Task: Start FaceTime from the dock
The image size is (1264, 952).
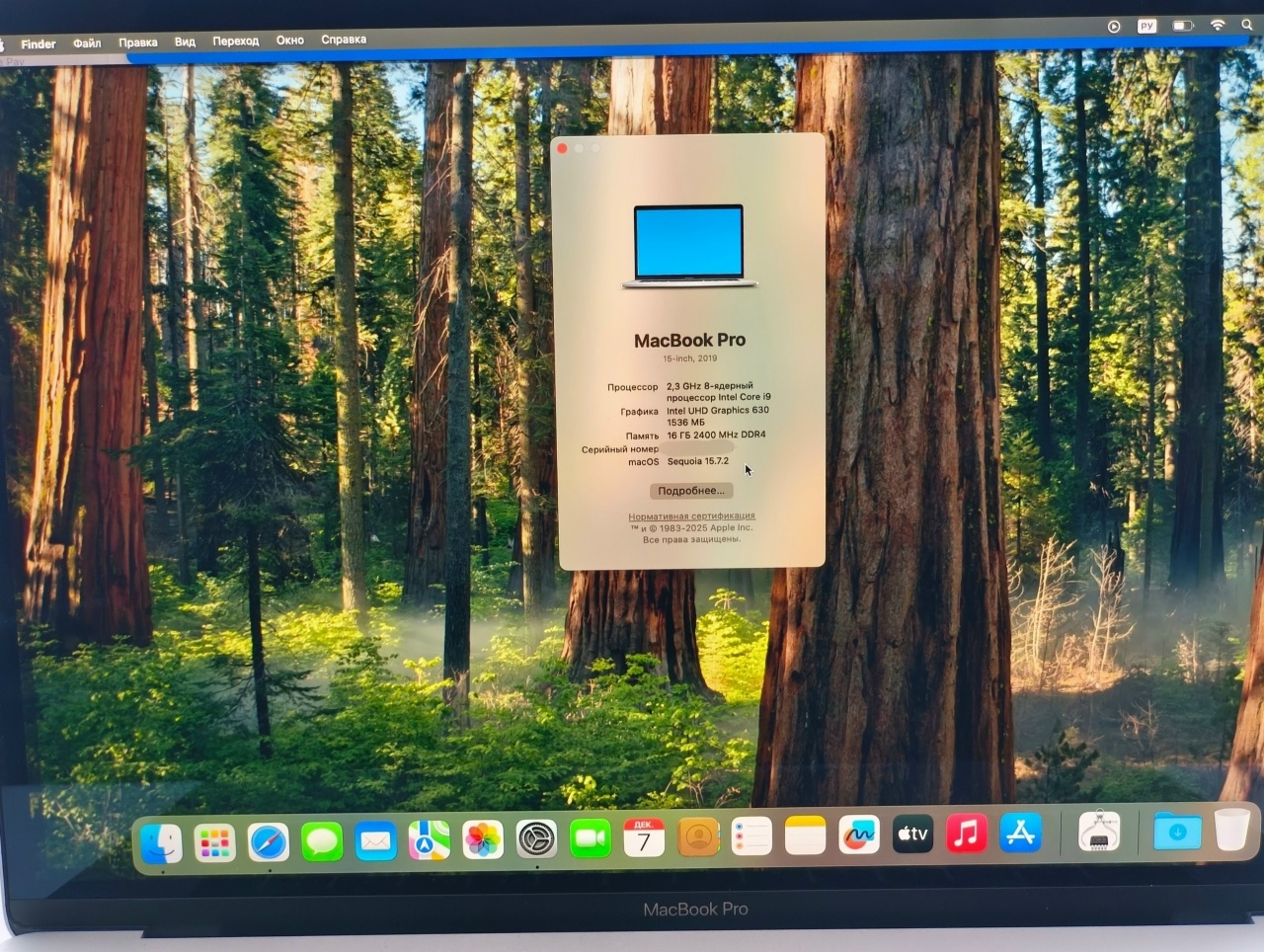Action: coord(591,839)
